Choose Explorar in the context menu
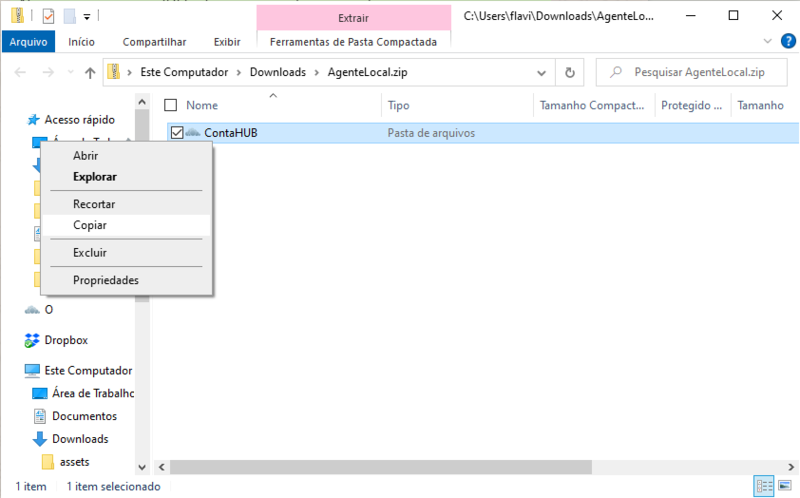 [126, 177]
